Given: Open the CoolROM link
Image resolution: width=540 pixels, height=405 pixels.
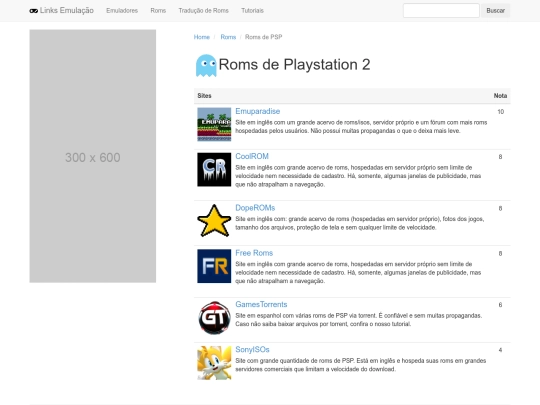Looking at the screenshot, I should [x=252, y=156].
